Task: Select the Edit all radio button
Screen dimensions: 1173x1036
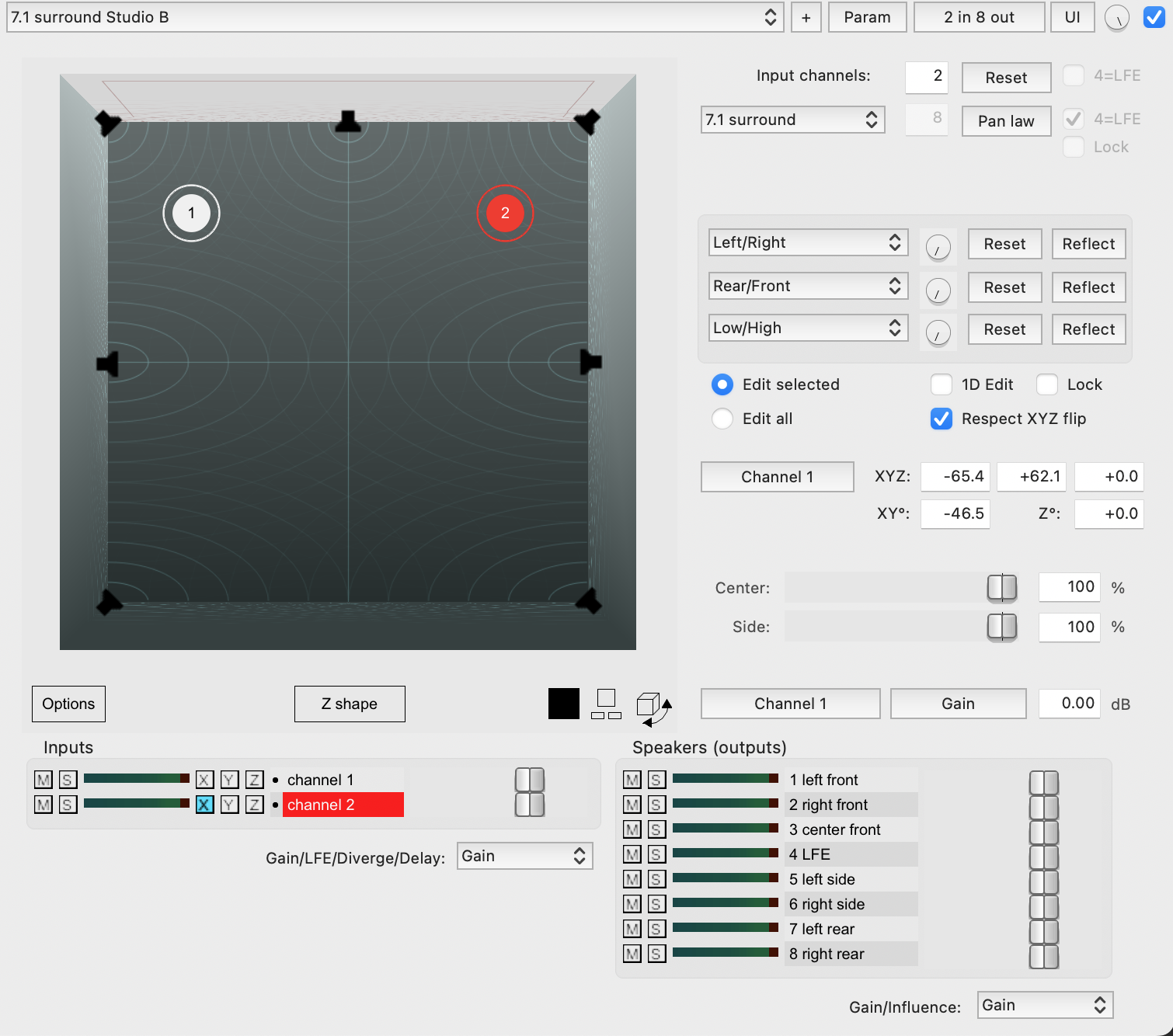Action: (x=722, y=419)
